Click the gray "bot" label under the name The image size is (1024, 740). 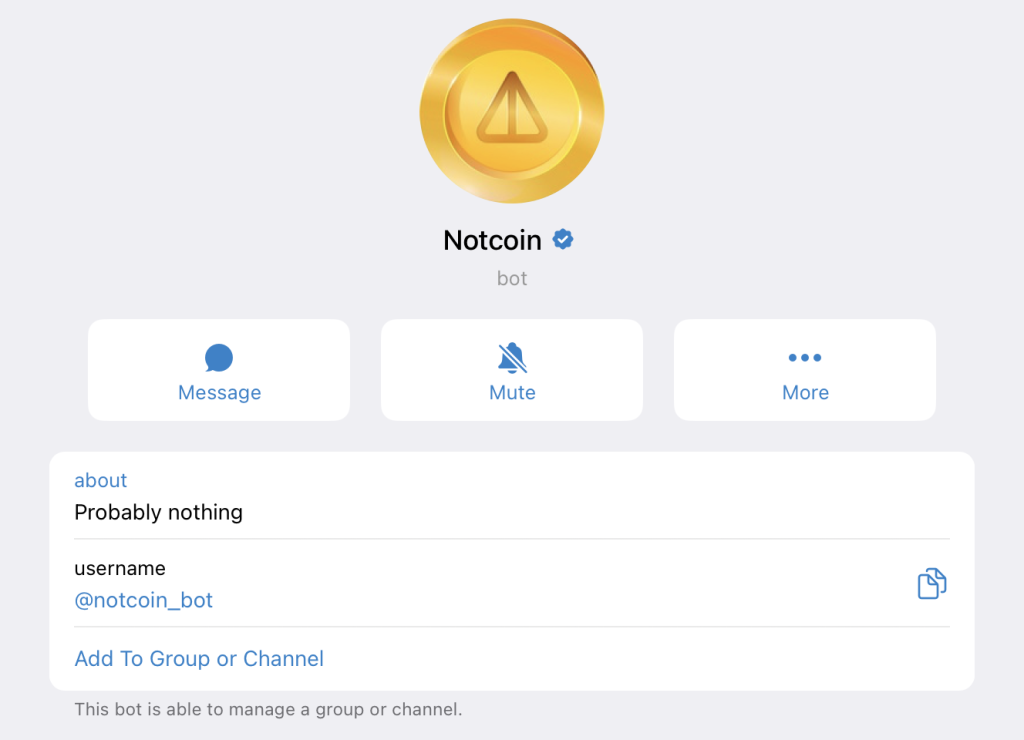[x=512, y=279]
